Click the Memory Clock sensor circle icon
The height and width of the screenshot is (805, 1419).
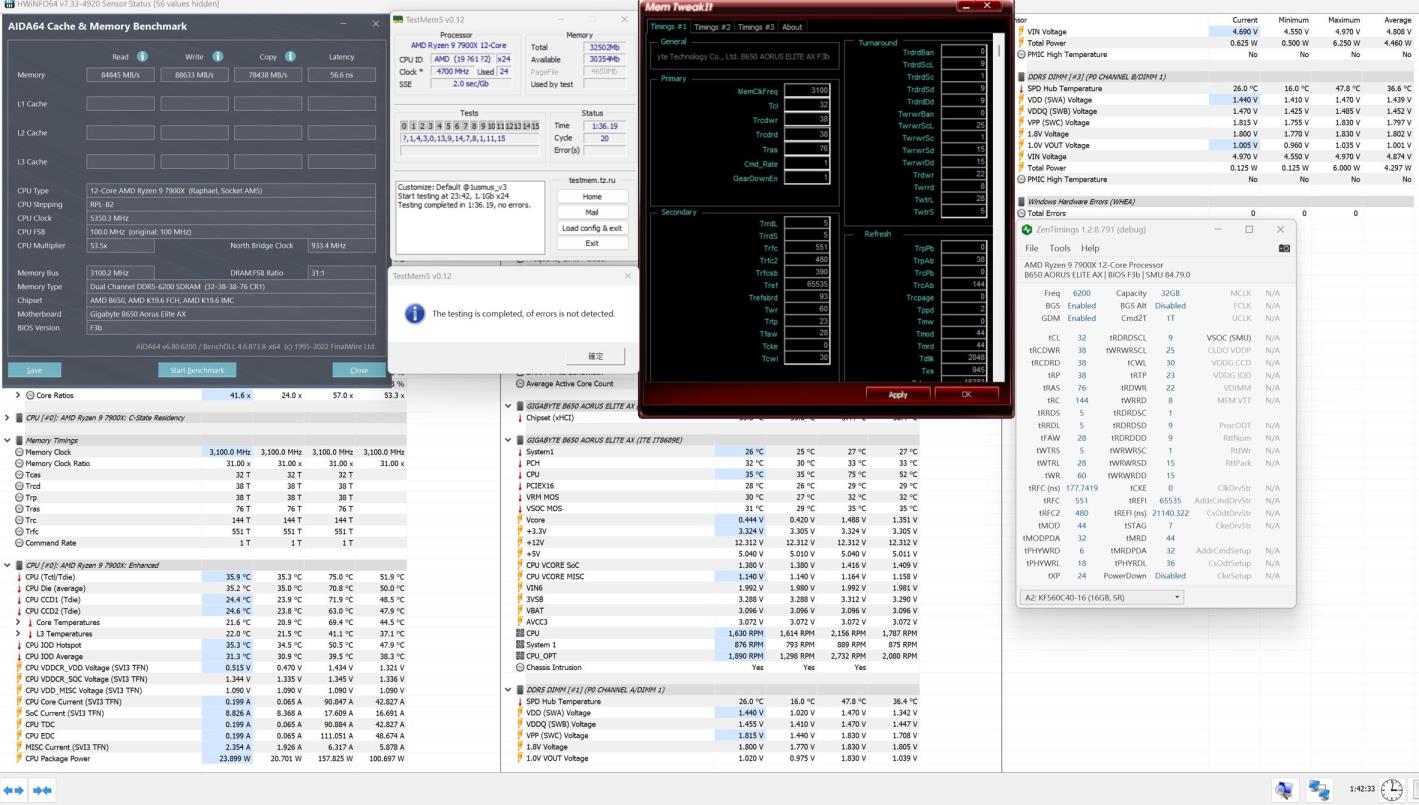(19, 452)
